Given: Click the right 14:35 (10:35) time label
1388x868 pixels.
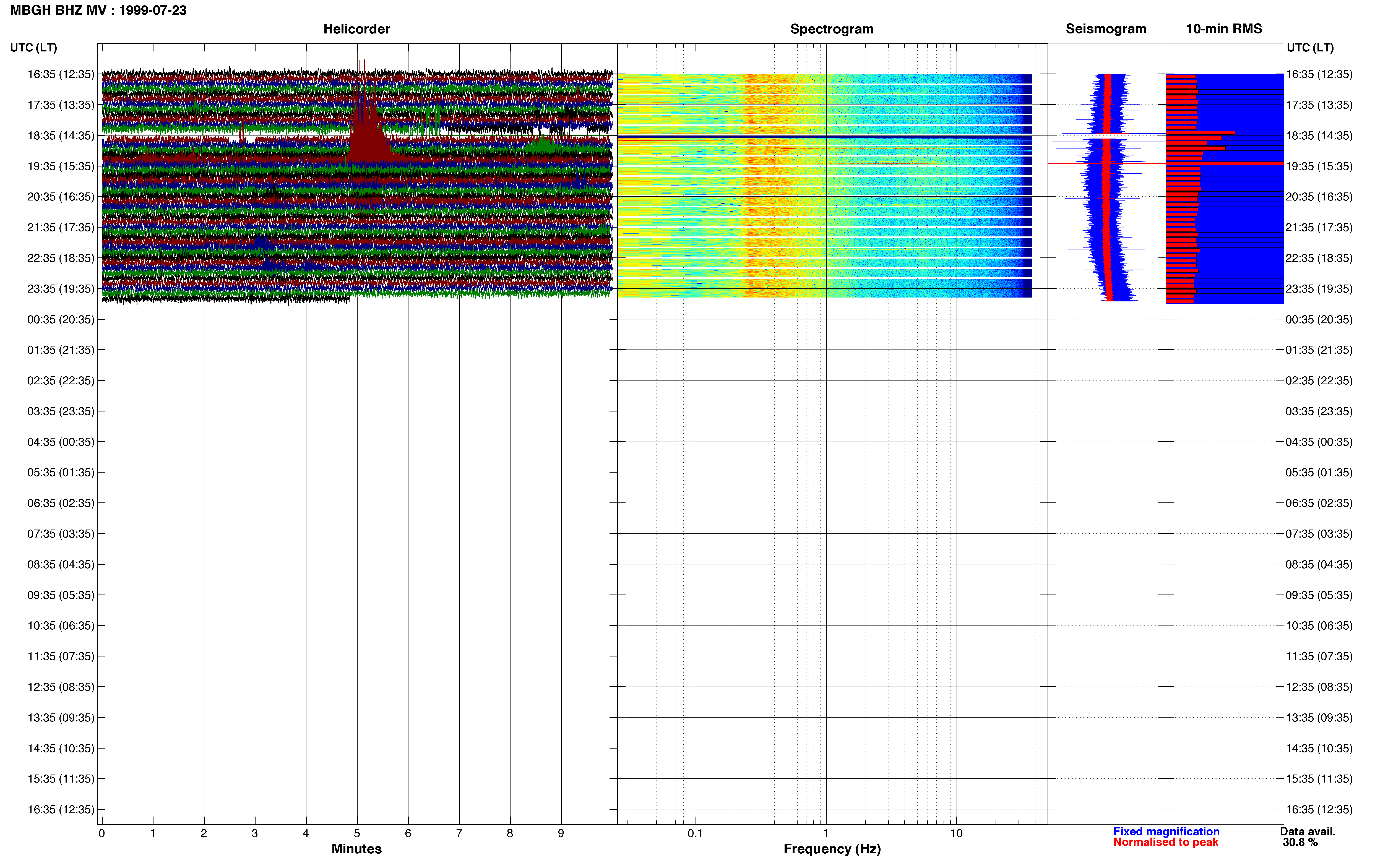Looking at the screenshot, I should 1319,748.
